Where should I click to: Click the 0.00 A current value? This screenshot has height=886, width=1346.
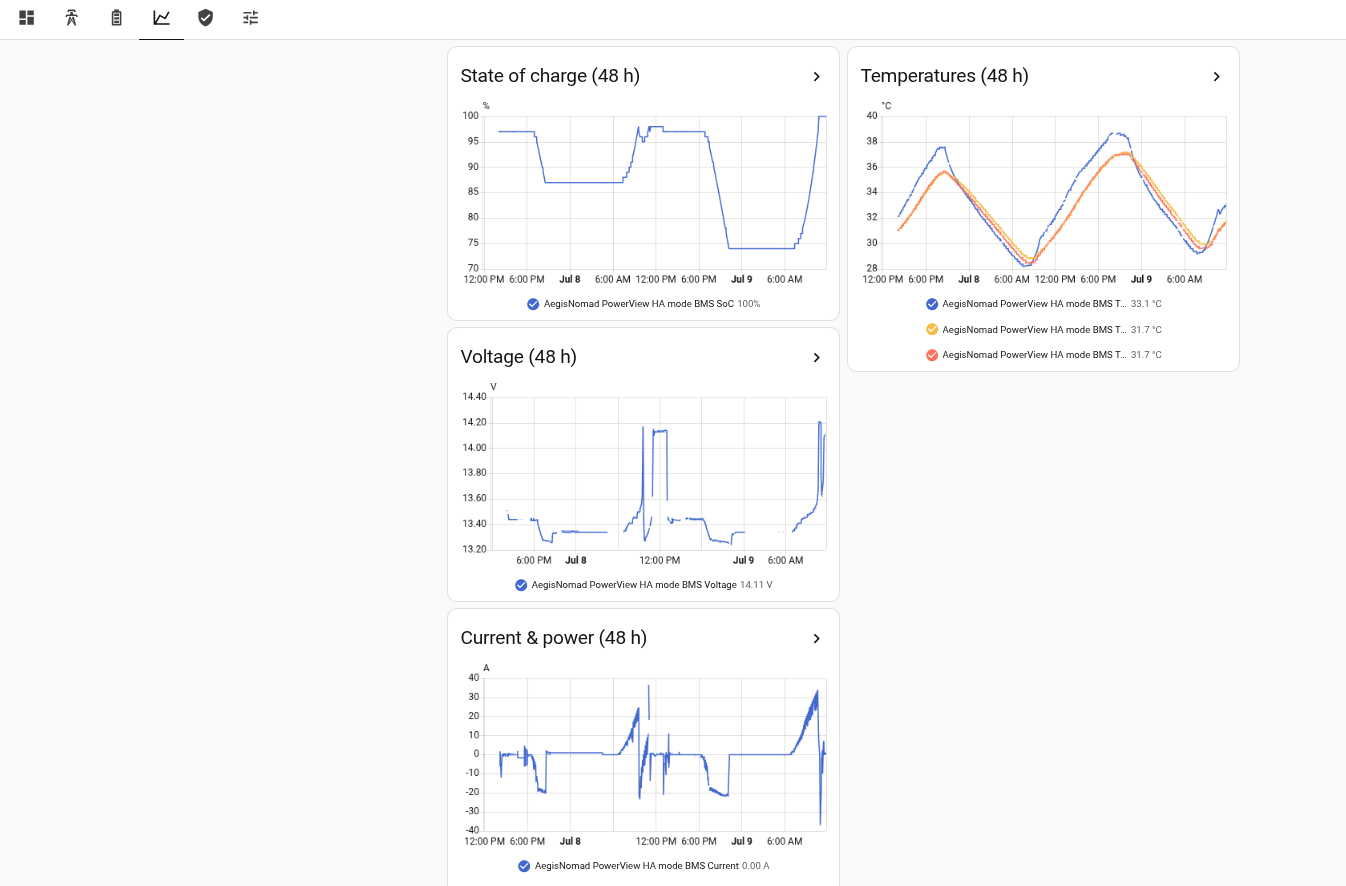coord(756,866)
